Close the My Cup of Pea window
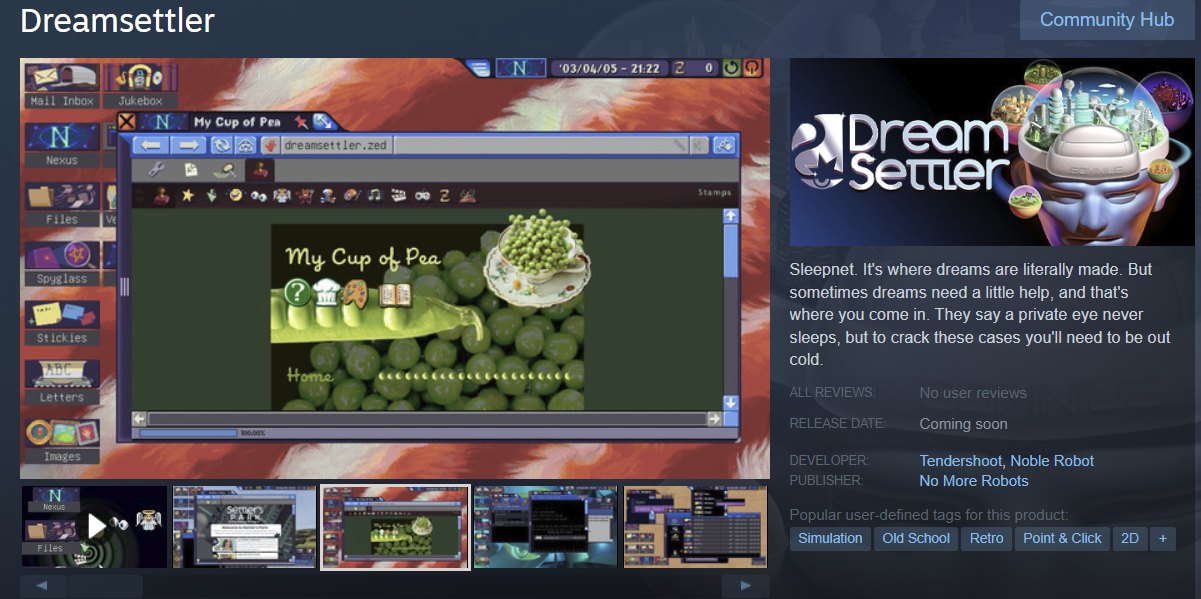The image size is (1201, 599). [x=127, y=122]
